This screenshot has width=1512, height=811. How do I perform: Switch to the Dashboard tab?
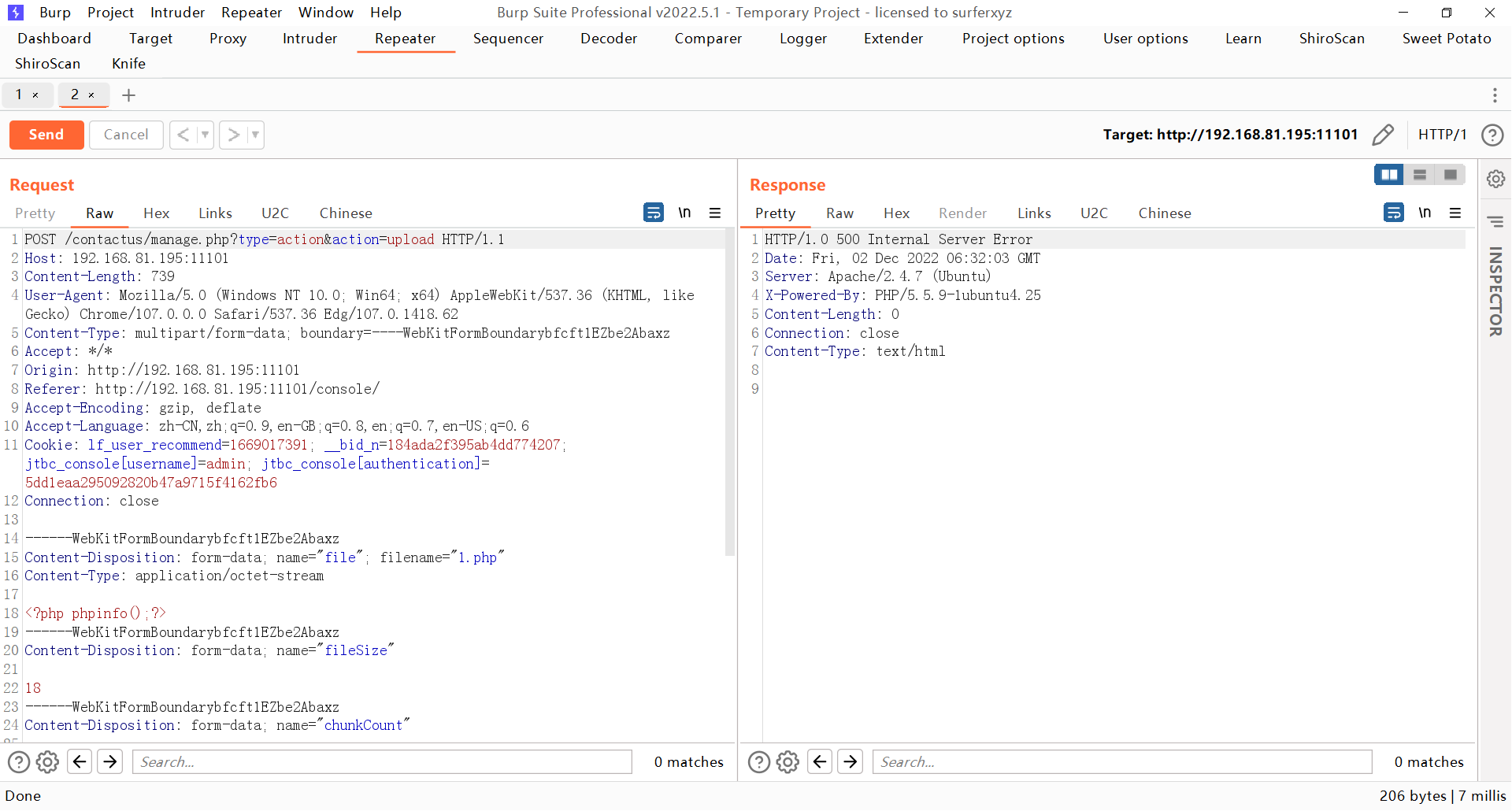click(x=54, y=39)
